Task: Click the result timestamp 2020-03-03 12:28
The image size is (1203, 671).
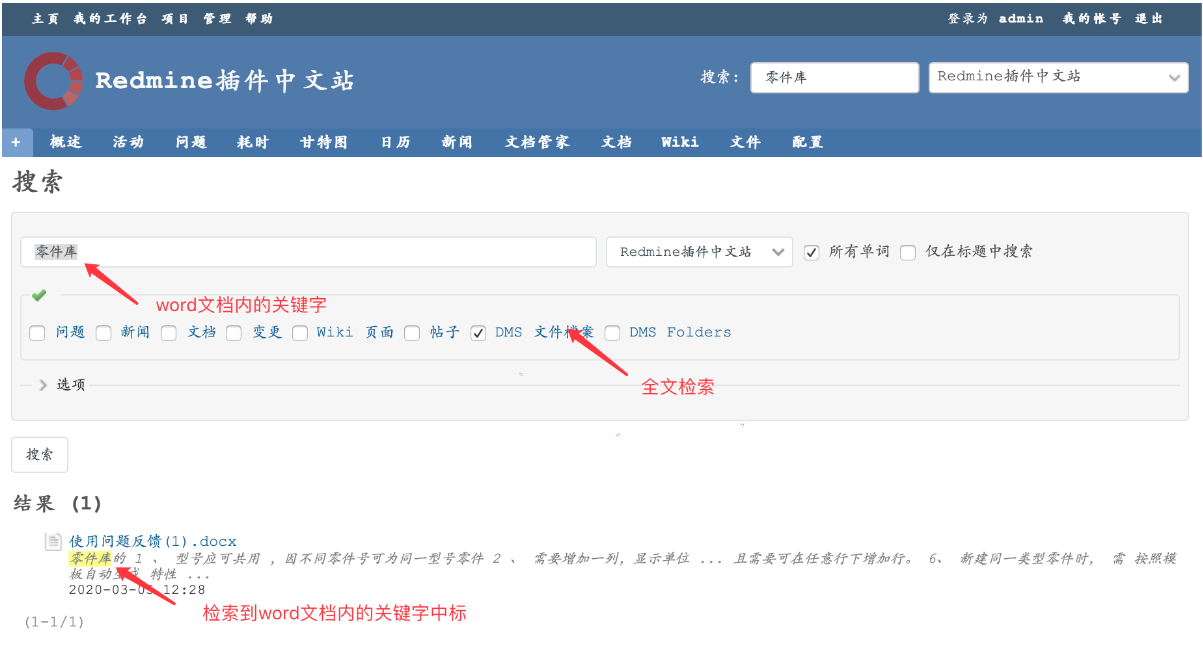Action: 137,590
